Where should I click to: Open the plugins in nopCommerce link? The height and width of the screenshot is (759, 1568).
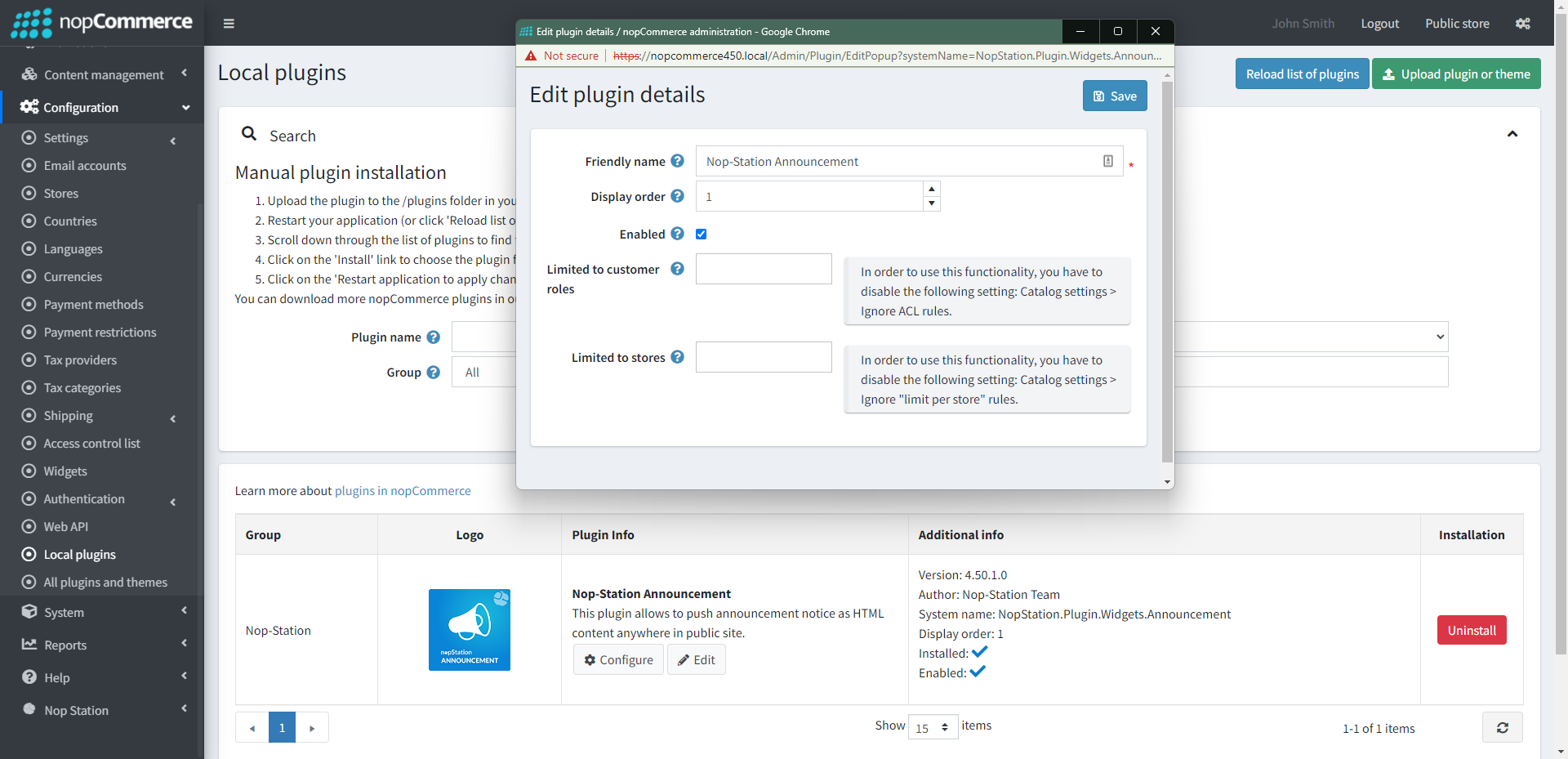pos(403,490)
